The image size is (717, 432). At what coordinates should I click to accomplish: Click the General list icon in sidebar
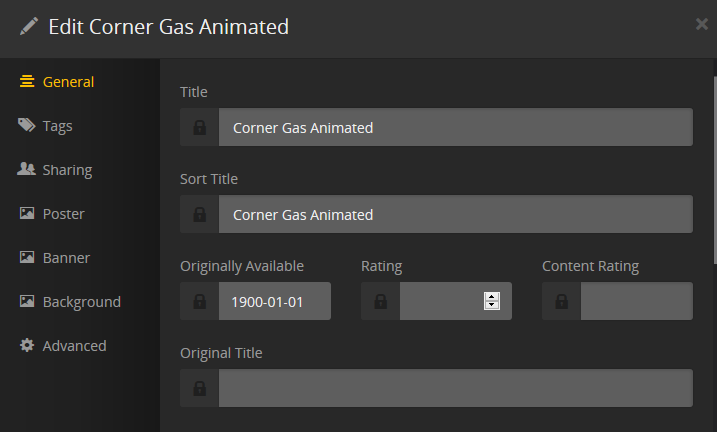[x=27, y=82]
